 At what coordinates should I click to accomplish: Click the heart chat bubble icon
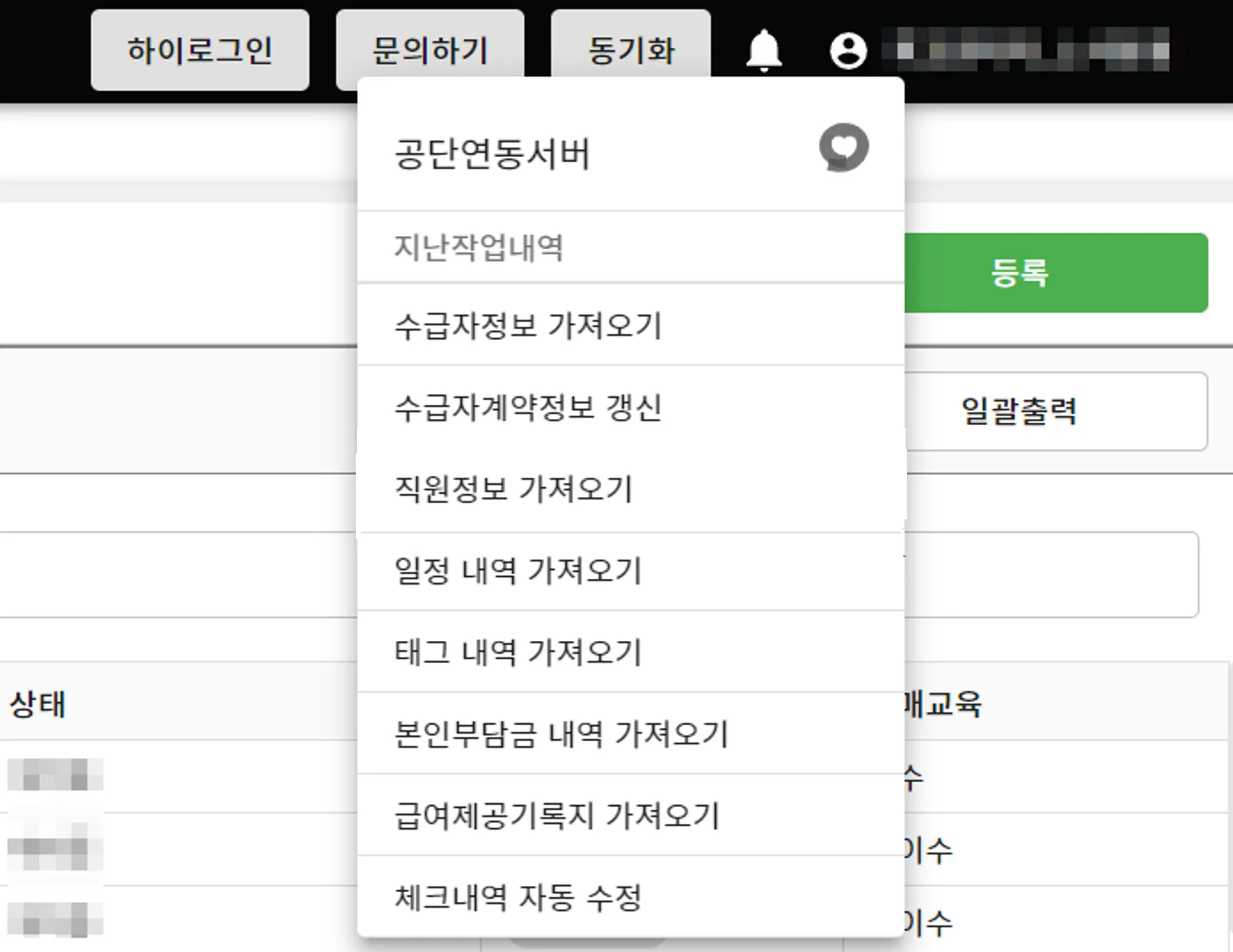click(843, 148)
